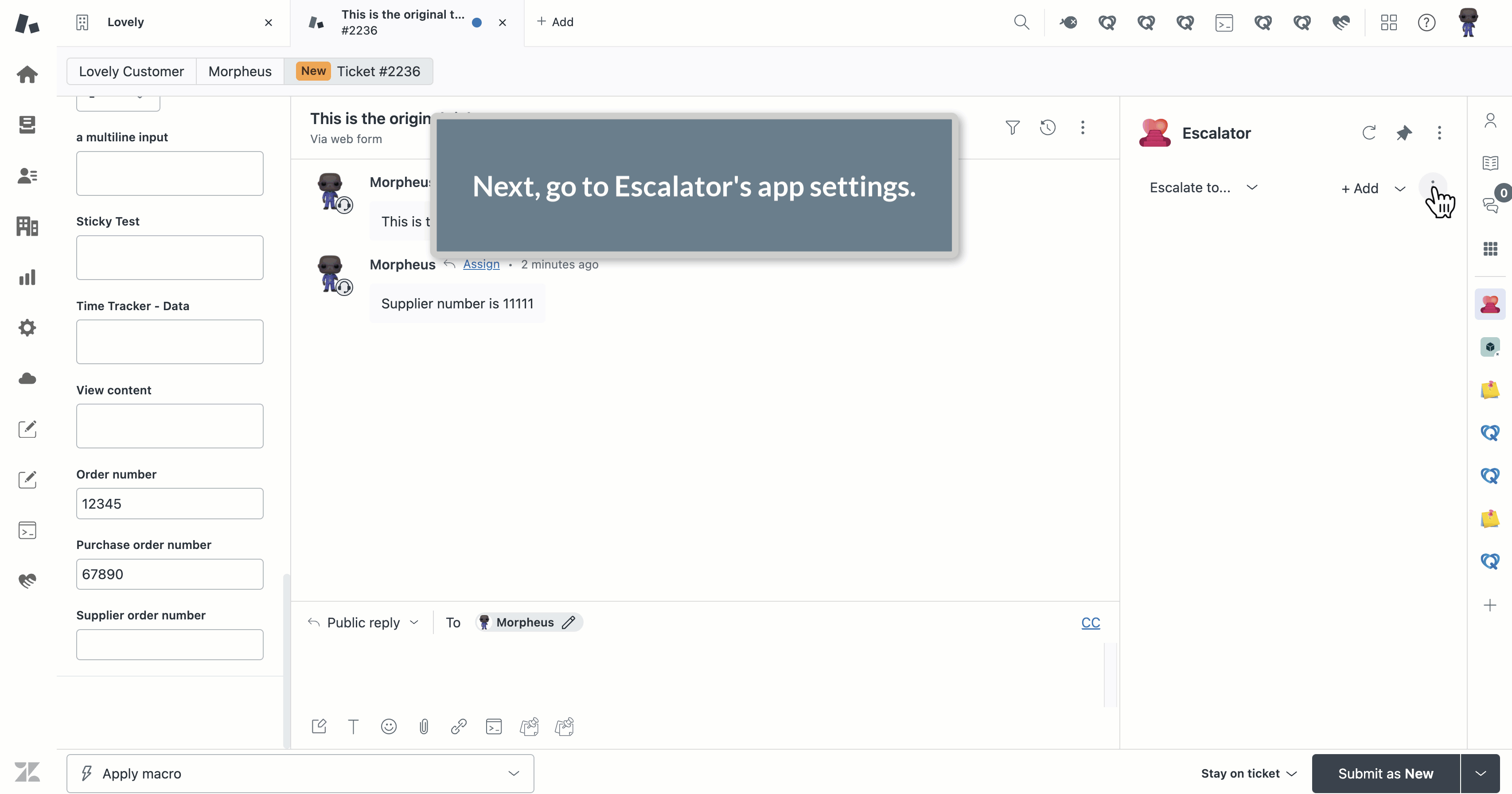
Task: Filter conversation events with funnel icon
Action: 1013,127
